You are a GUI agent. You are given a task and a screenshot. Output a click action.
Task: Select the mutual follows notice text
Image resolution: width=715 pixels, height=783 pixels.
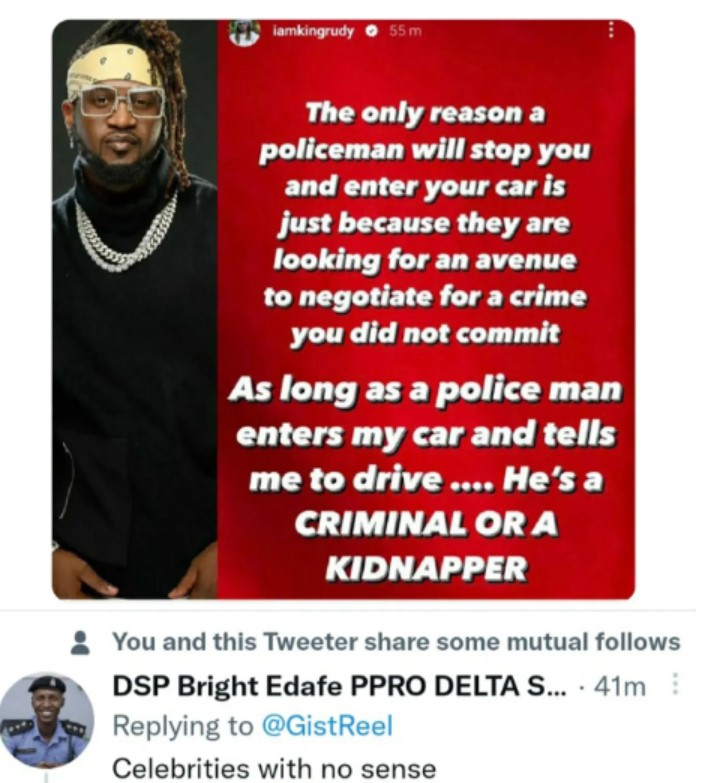coord(396,642)
